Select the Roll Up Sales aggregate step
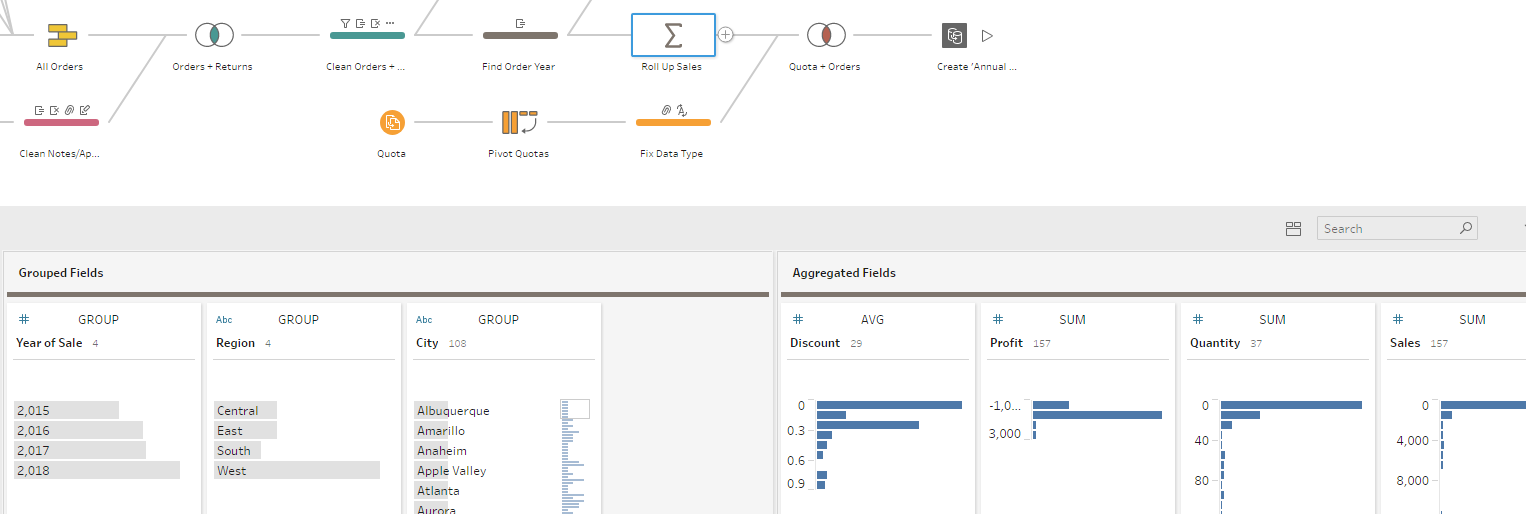This screenshot has width=1526, height=514. (673, 35)
